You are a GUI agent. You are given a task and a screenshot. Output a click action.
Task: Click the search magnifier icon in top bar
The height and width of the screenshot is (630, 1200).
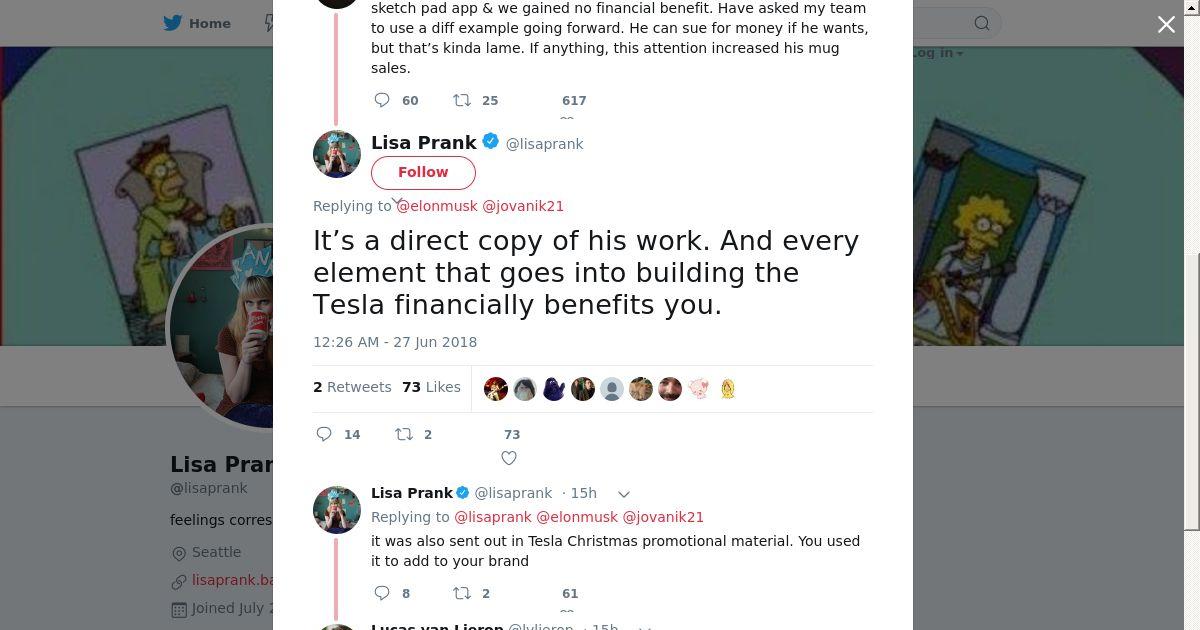pyautogui.click(x=982, y=23)
